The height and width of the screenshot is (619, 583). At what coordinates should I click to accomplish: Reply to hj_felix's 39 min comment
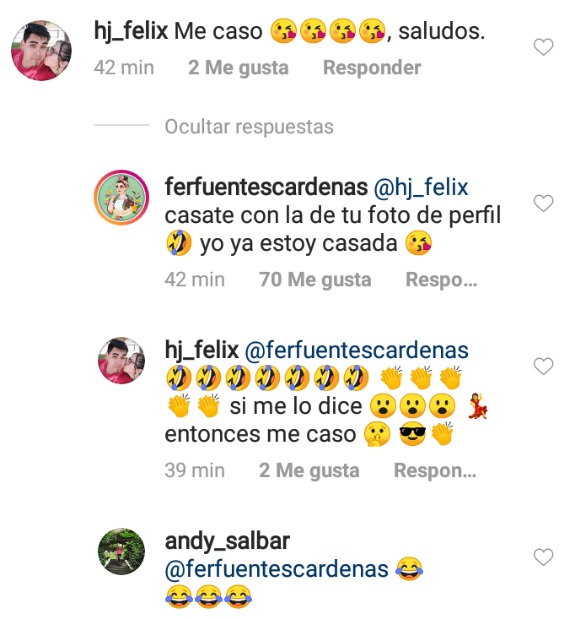tap(435, 470)
